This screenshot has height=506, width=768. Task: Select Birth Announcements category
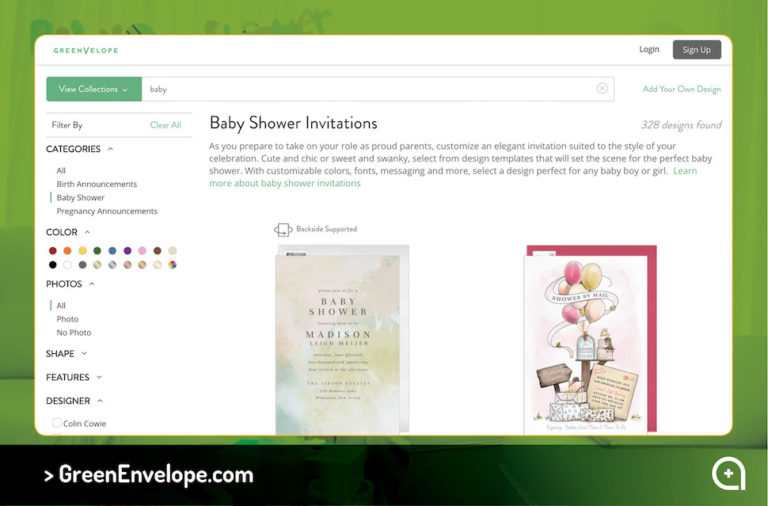(x=96, y=184)
